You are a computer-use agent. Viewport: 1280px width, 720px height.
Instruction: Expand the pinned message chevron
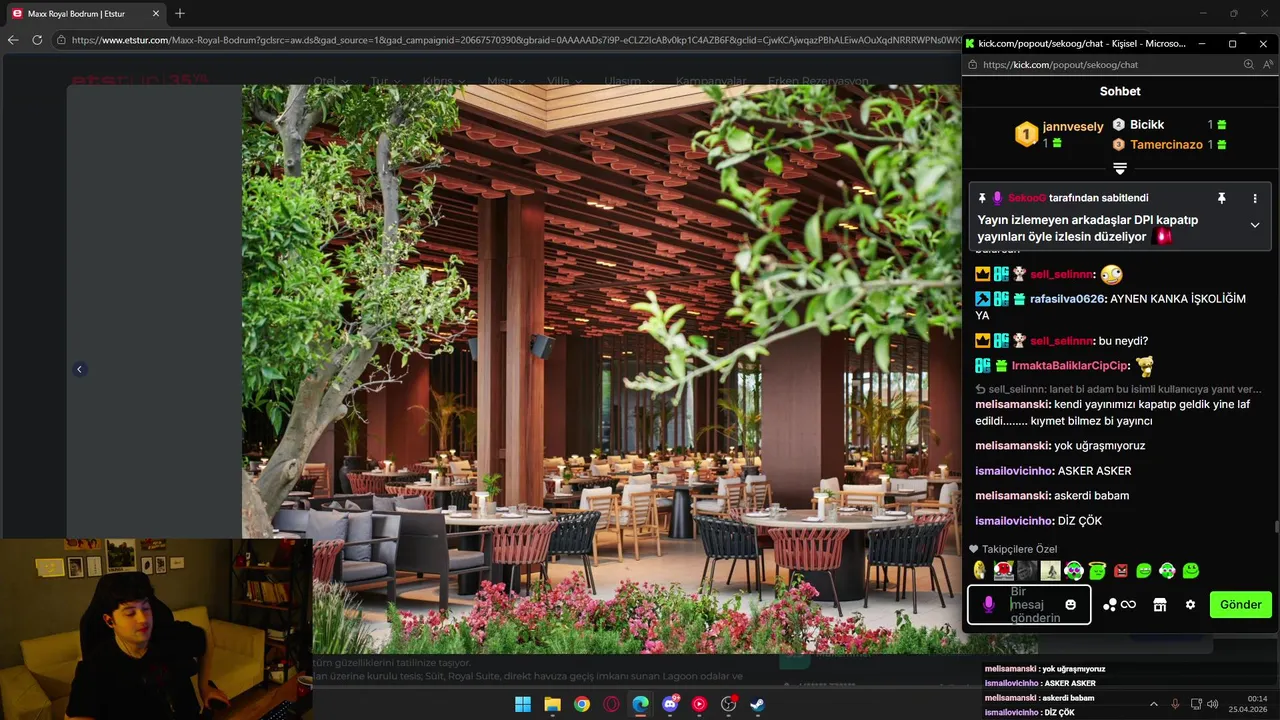[1255, 225]
